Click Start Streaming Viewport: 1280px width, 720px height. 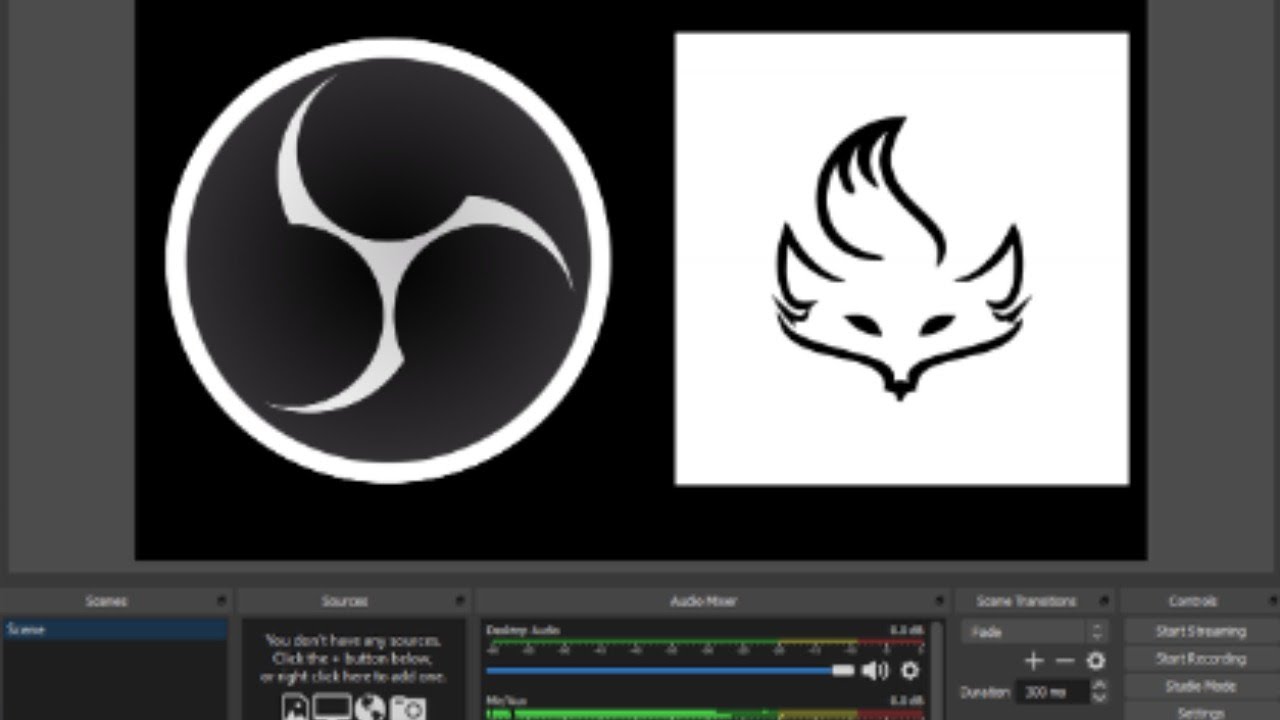1201,632
